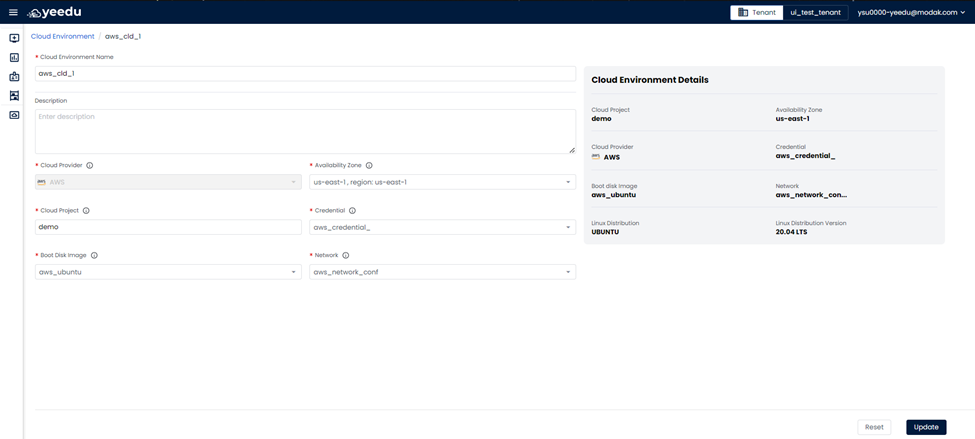Open the ID badge sidebar icon
The height and width of the screenshot is (439, 975).
[x=14, y=76]
